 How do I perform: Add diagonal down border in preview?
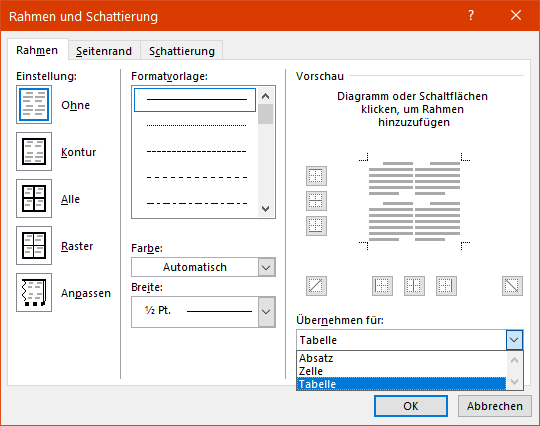click(x=512, y=286)
